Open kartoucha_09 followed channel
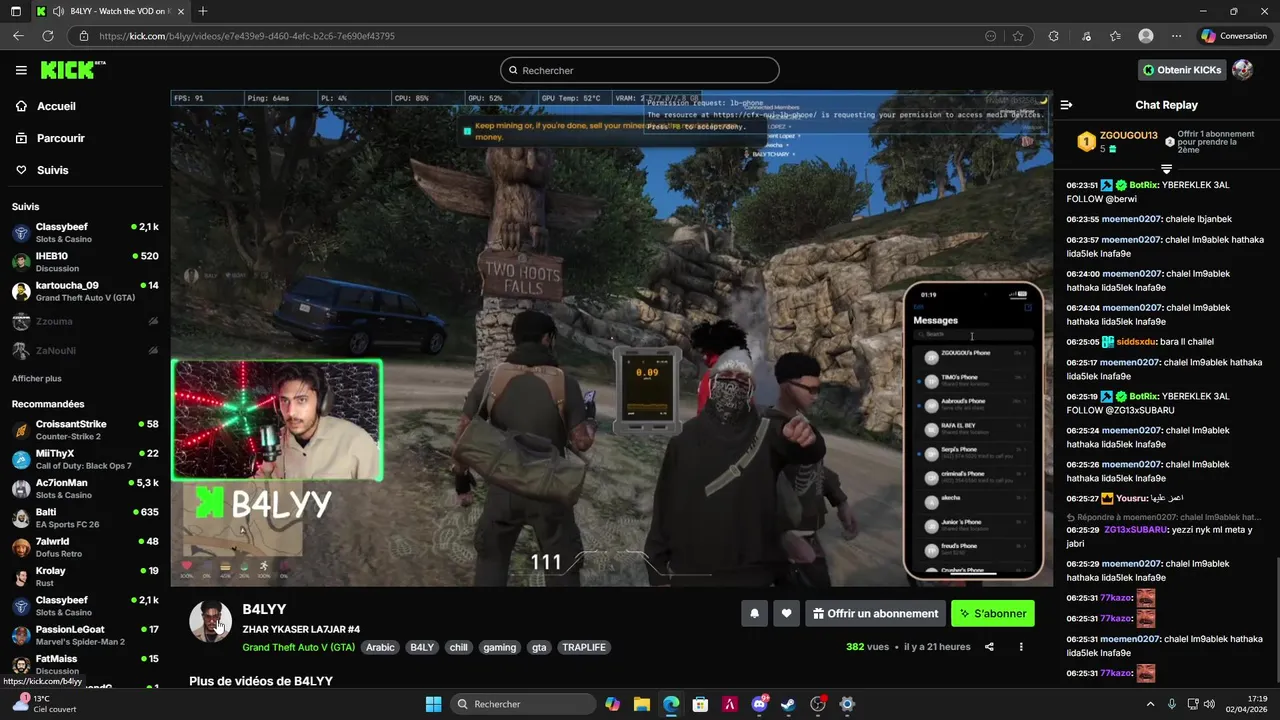The height and width of the screenshot is (720, 1280). (x=85, y=291)
